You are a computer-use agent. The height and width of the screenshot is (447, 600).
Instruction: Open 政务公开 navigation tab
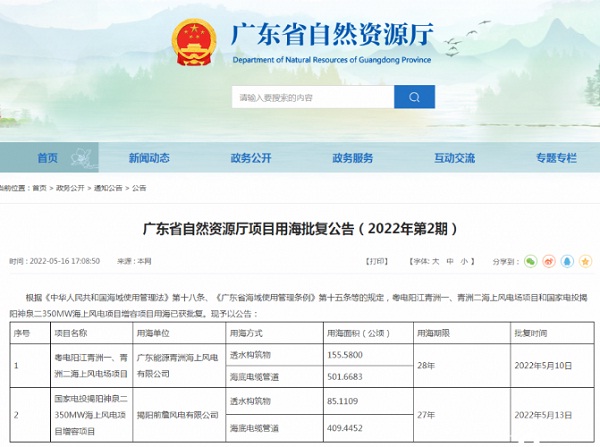click(251, 158)
